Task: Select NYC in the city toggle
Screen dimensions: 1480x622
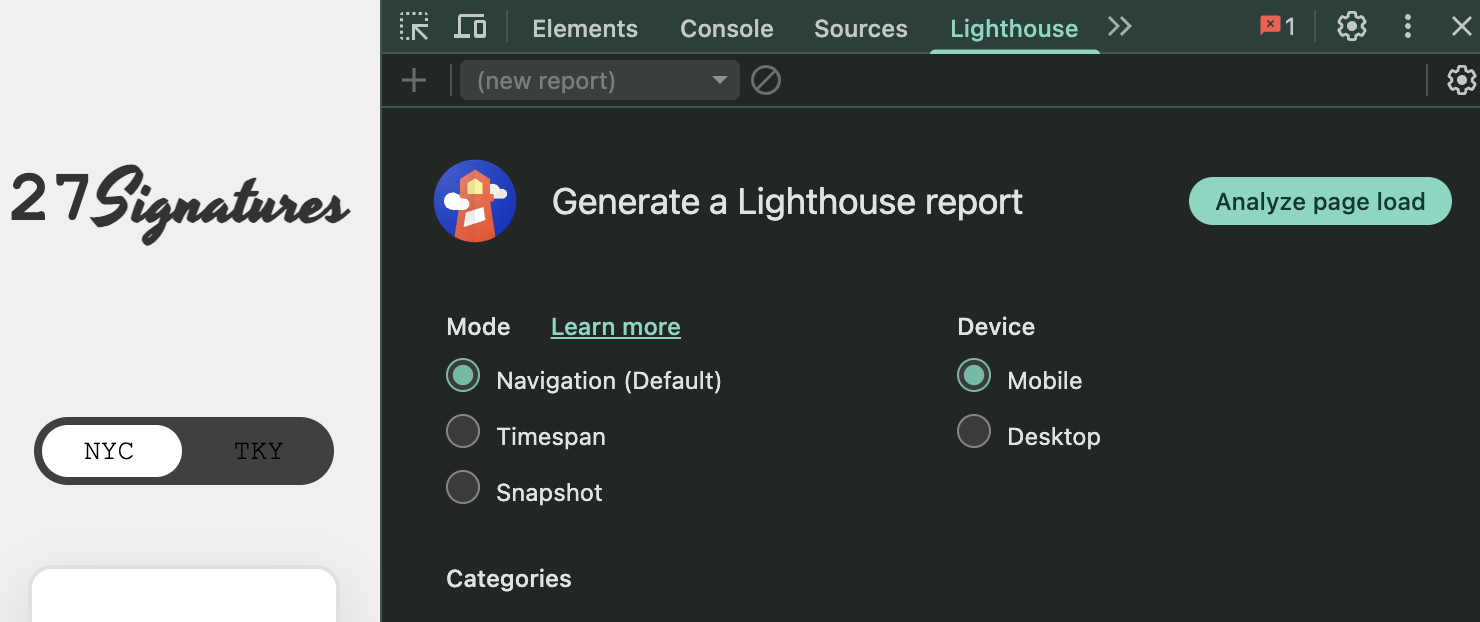Action: pyautogui.click(x=110, y=451)
